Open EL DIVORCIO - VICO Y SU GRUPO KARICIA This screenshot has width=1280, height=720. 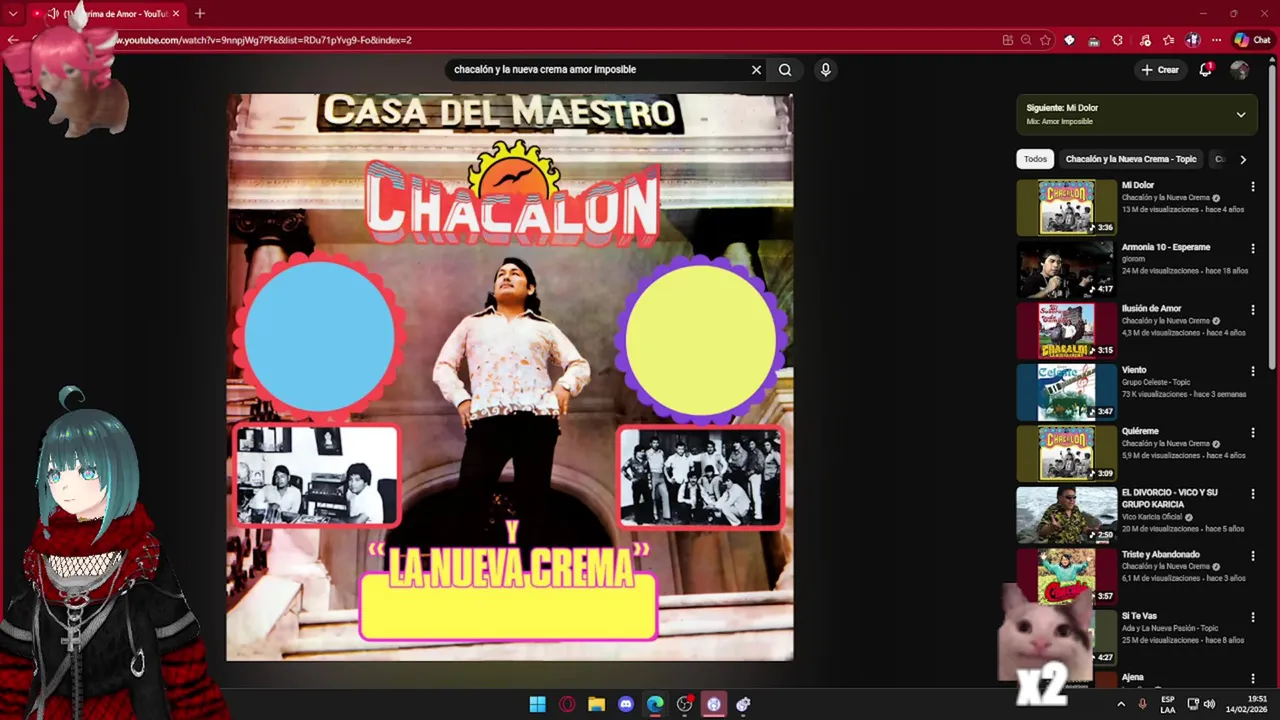click(x=1169, y=498)
